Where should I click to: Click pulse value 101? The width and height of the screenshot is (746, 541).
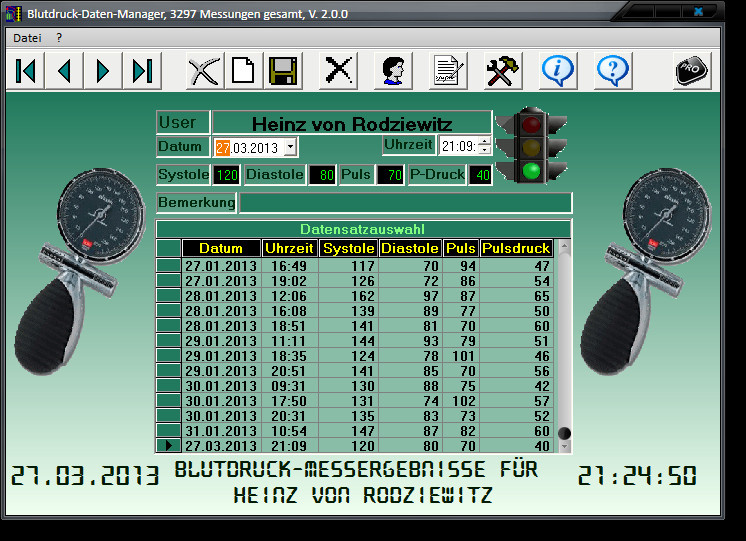point(463,356)
